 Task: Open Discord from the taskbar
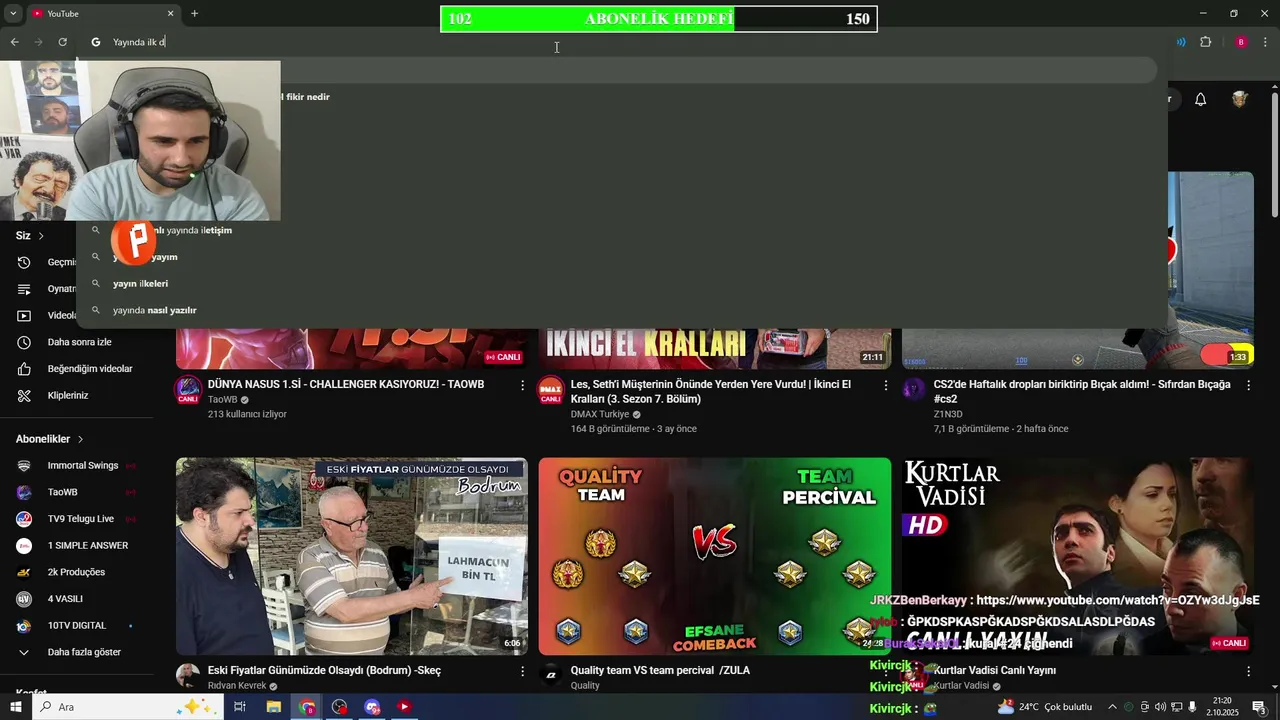click(372, 707)
